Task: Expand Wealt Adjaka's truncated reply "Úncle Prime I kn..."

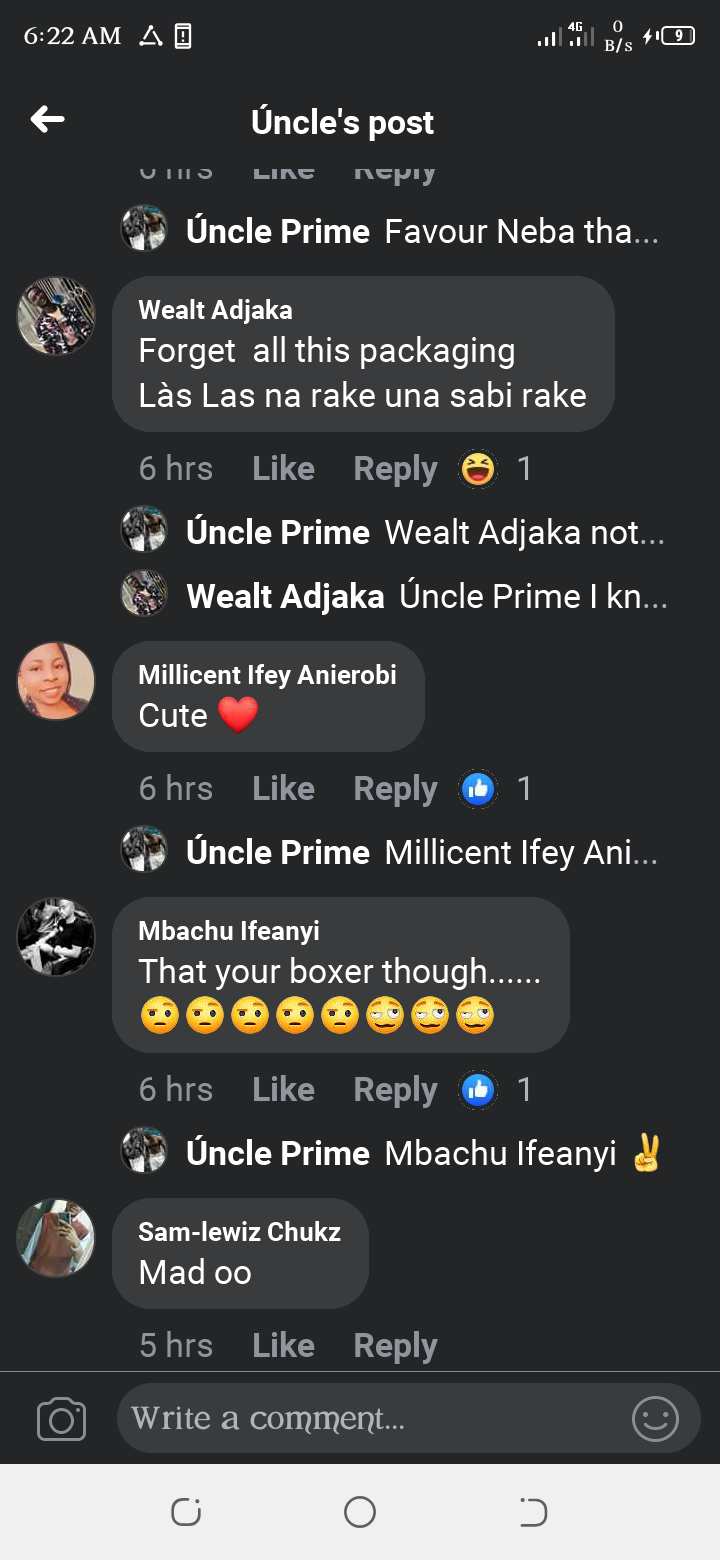Action: point(532,597)
